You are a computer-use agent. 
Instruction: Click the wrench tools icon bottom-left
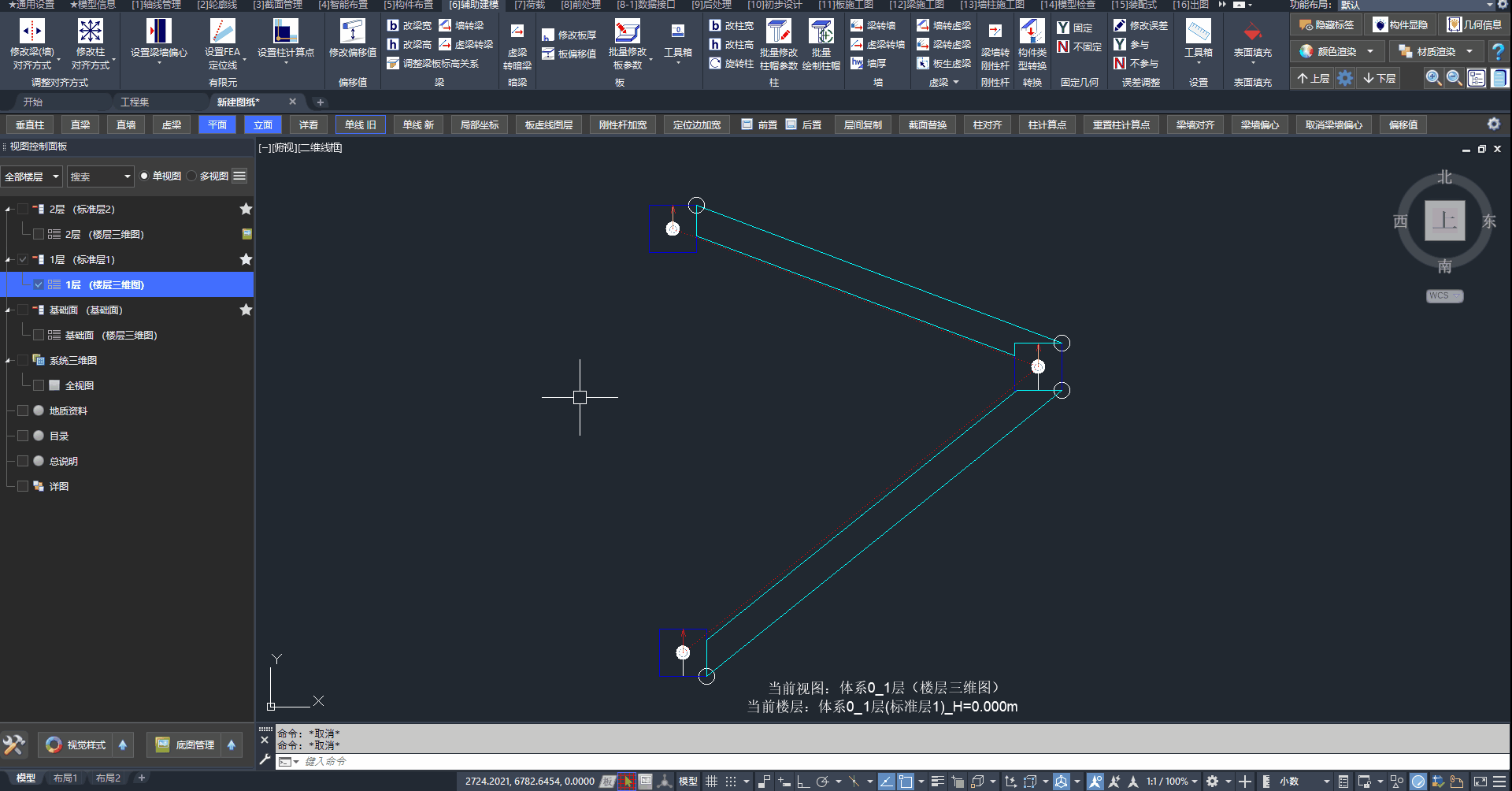click(x=14, y=745)
